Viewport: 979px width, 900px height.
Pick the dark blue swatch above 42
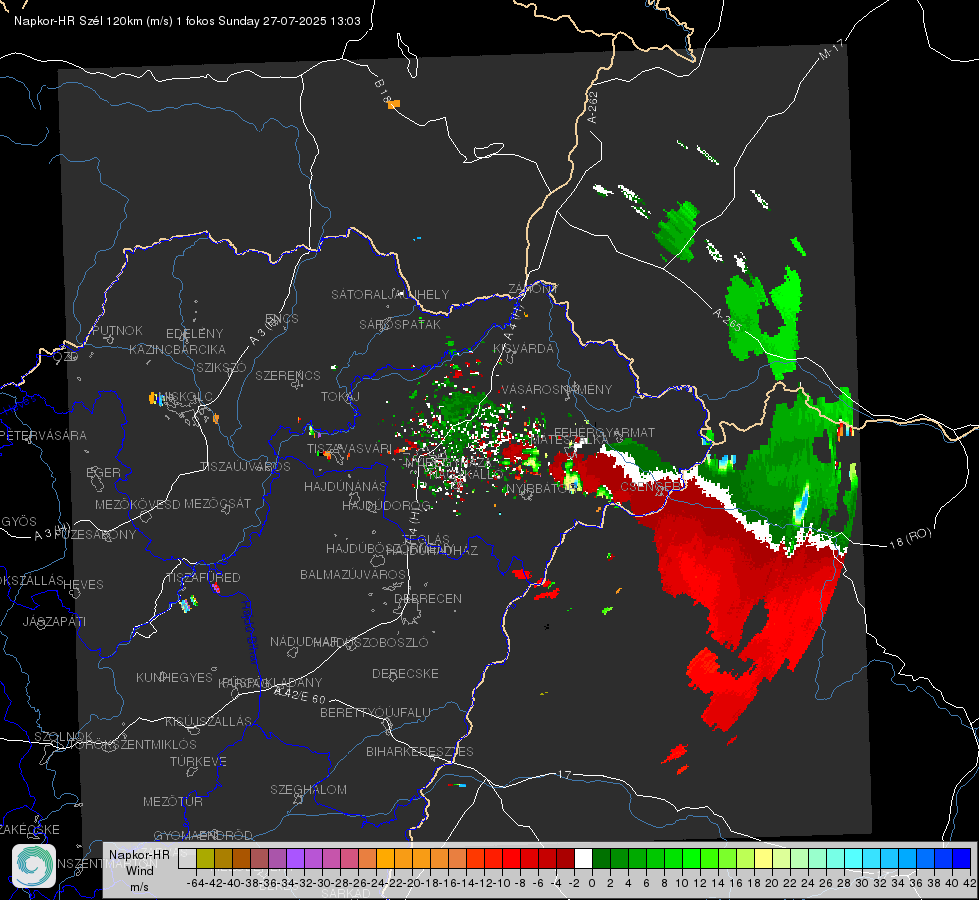point(962,859)
